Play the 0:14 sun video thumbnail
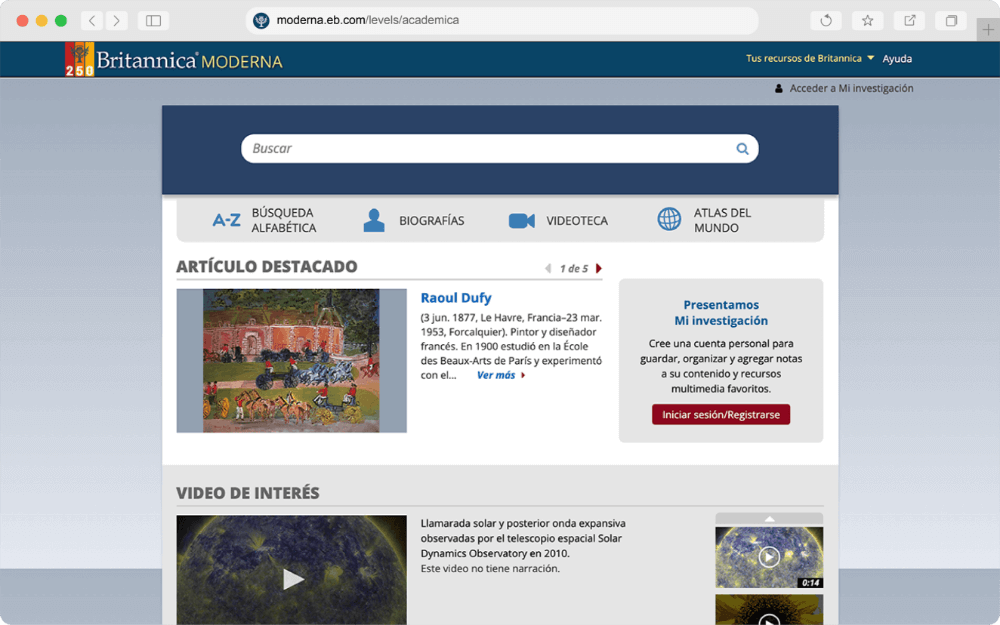This screenshot has height=625, width=1000. [769, 557]
